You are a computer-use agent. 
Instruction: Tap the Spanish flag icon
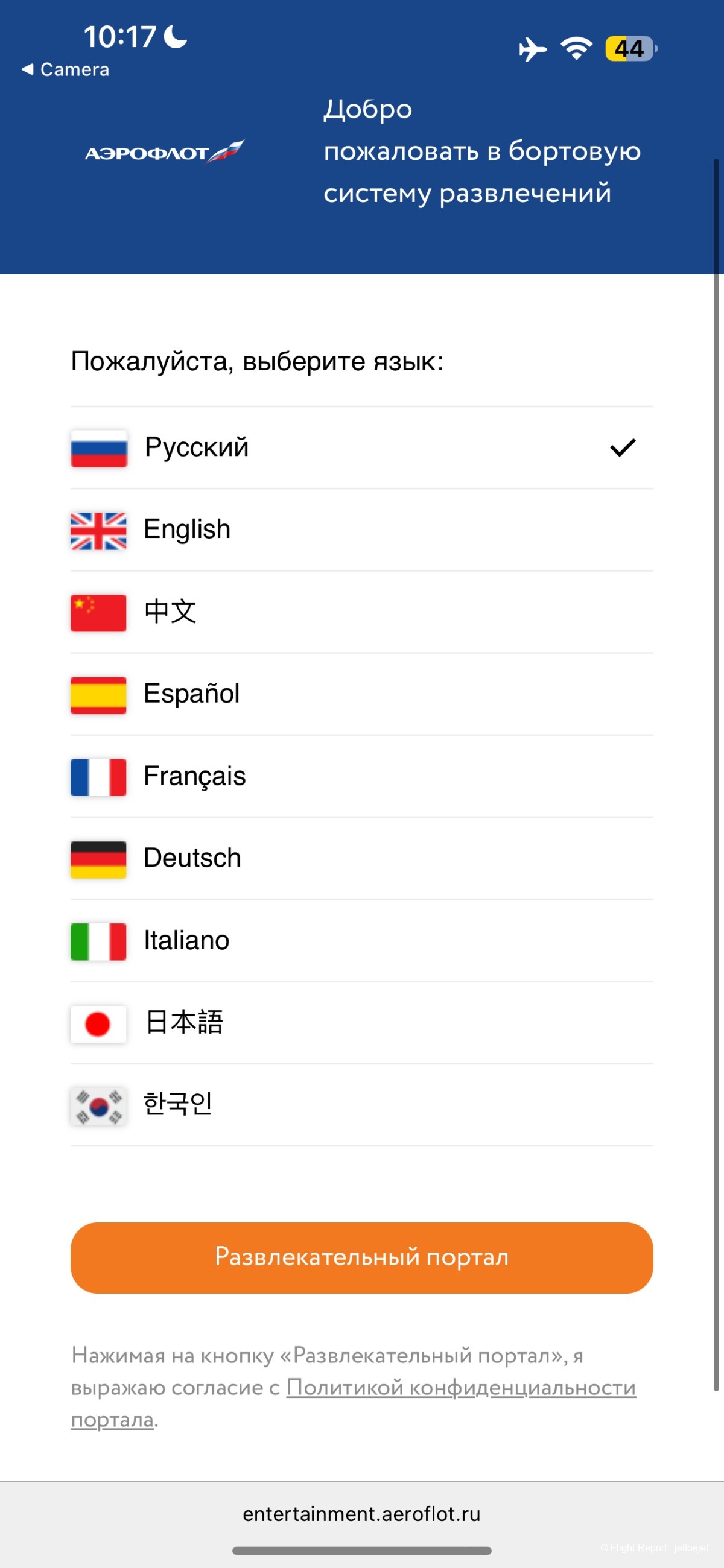point(98,695)
